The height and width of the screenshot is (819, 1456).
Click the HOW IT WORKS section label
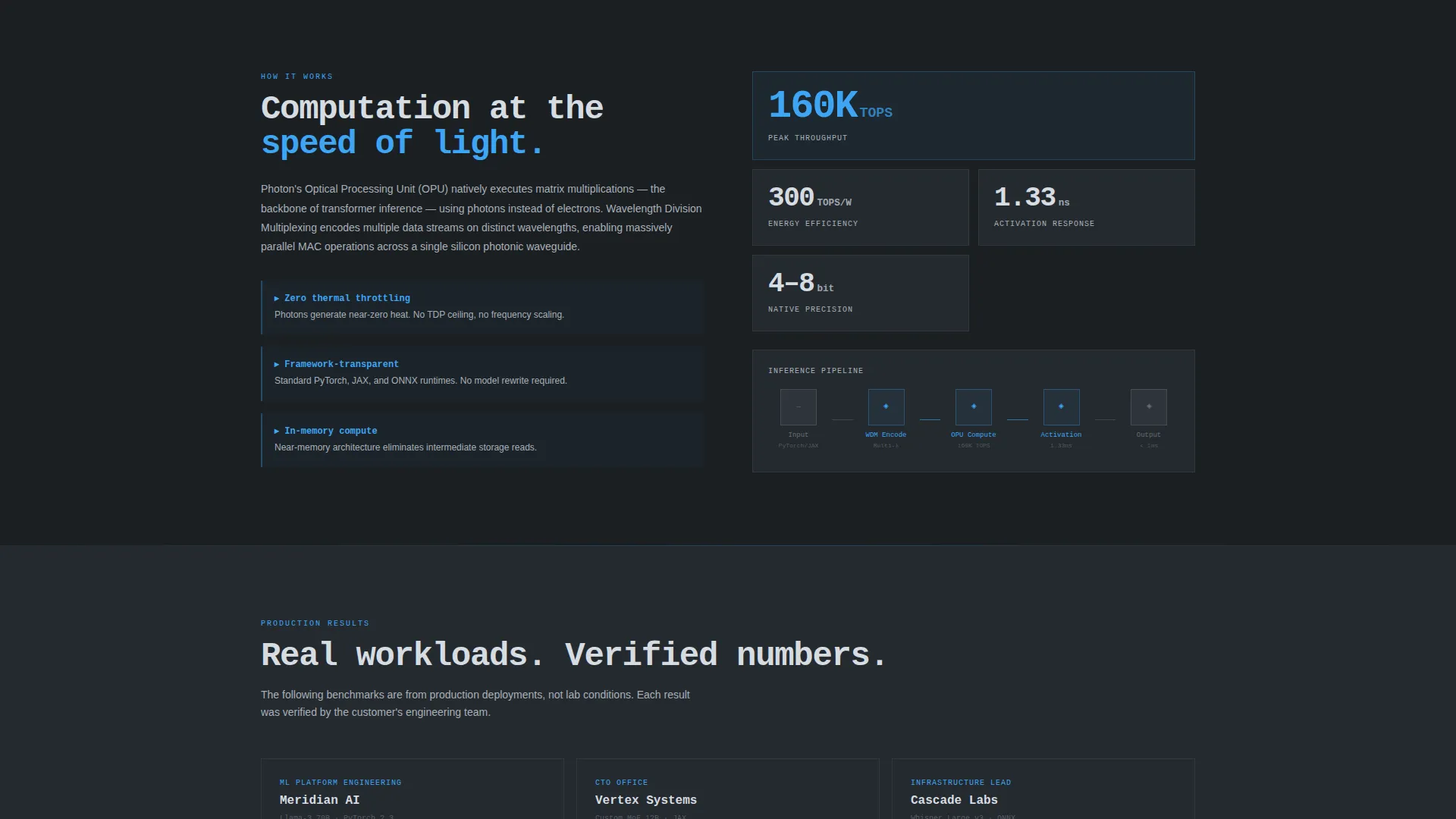click(297, 77)
